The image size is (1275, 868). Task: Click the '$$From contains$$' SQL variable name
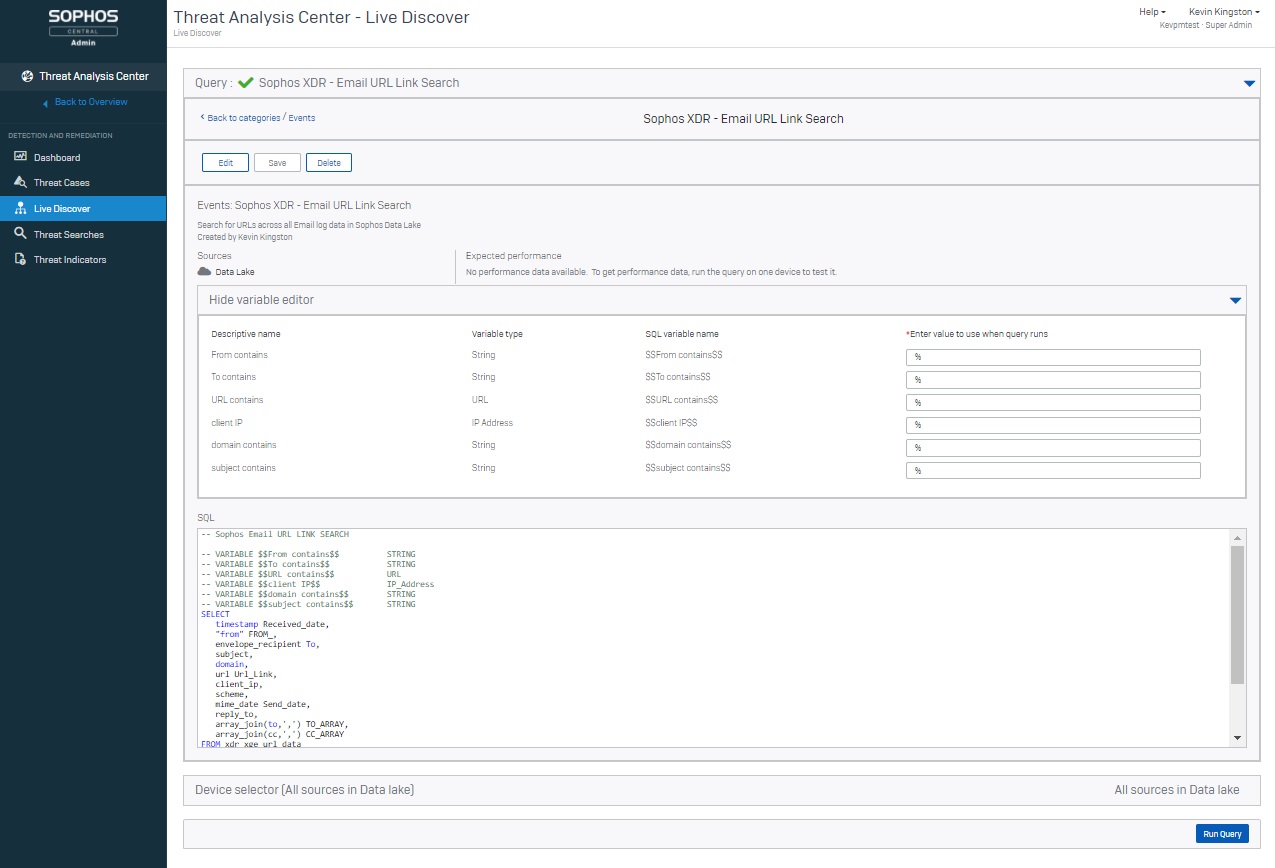[684, 355]
